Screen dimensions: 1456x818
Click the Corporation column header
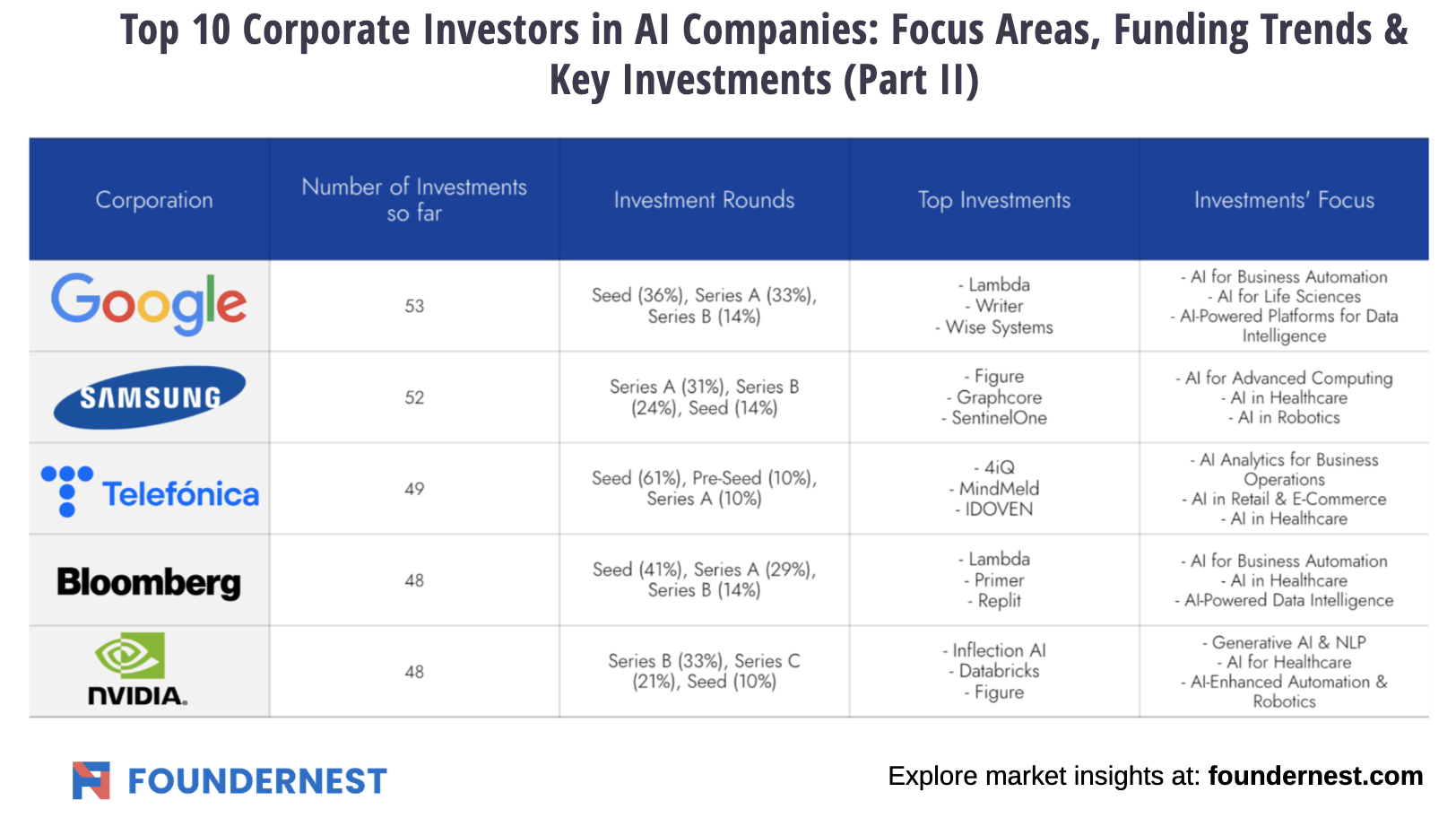[x=154, y=200]
